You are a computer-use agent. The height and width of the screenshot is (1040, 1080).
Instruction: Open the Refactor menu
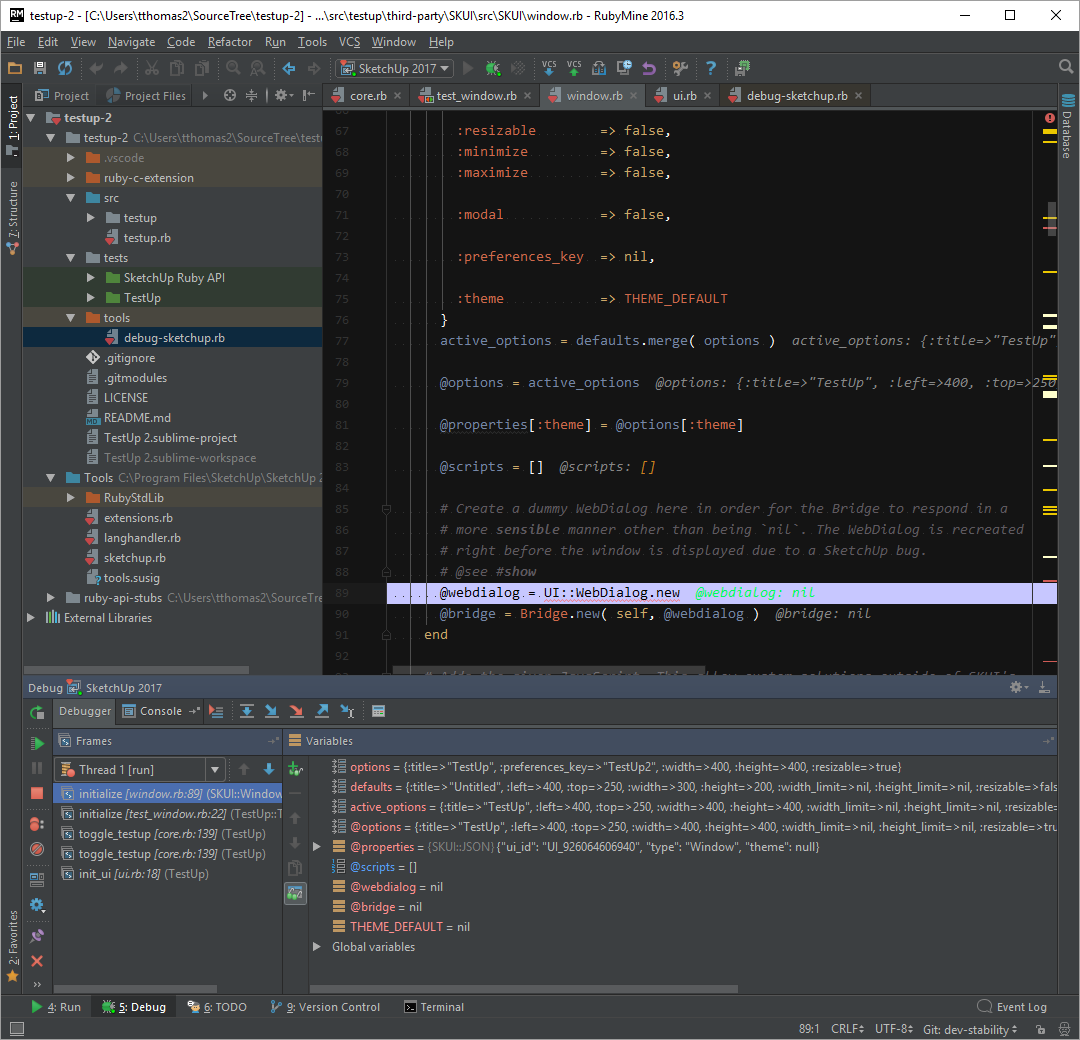(230, 42)
